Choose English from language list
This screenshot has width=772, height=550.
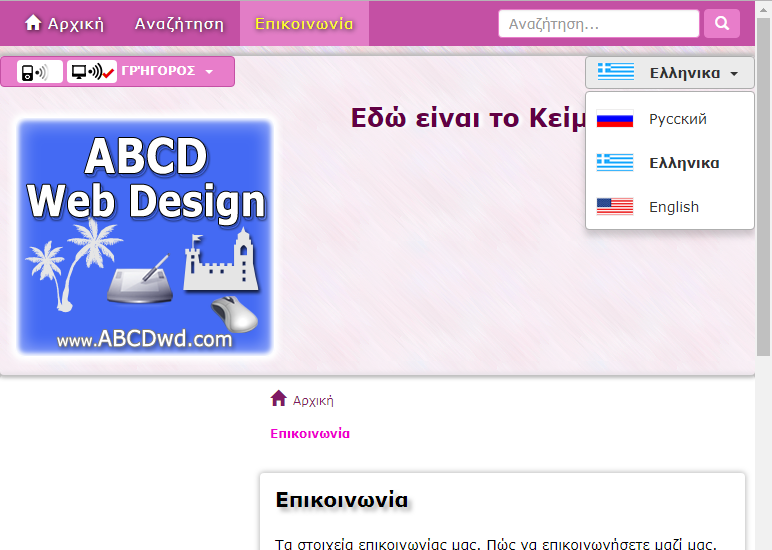click(x=670, y=207)
